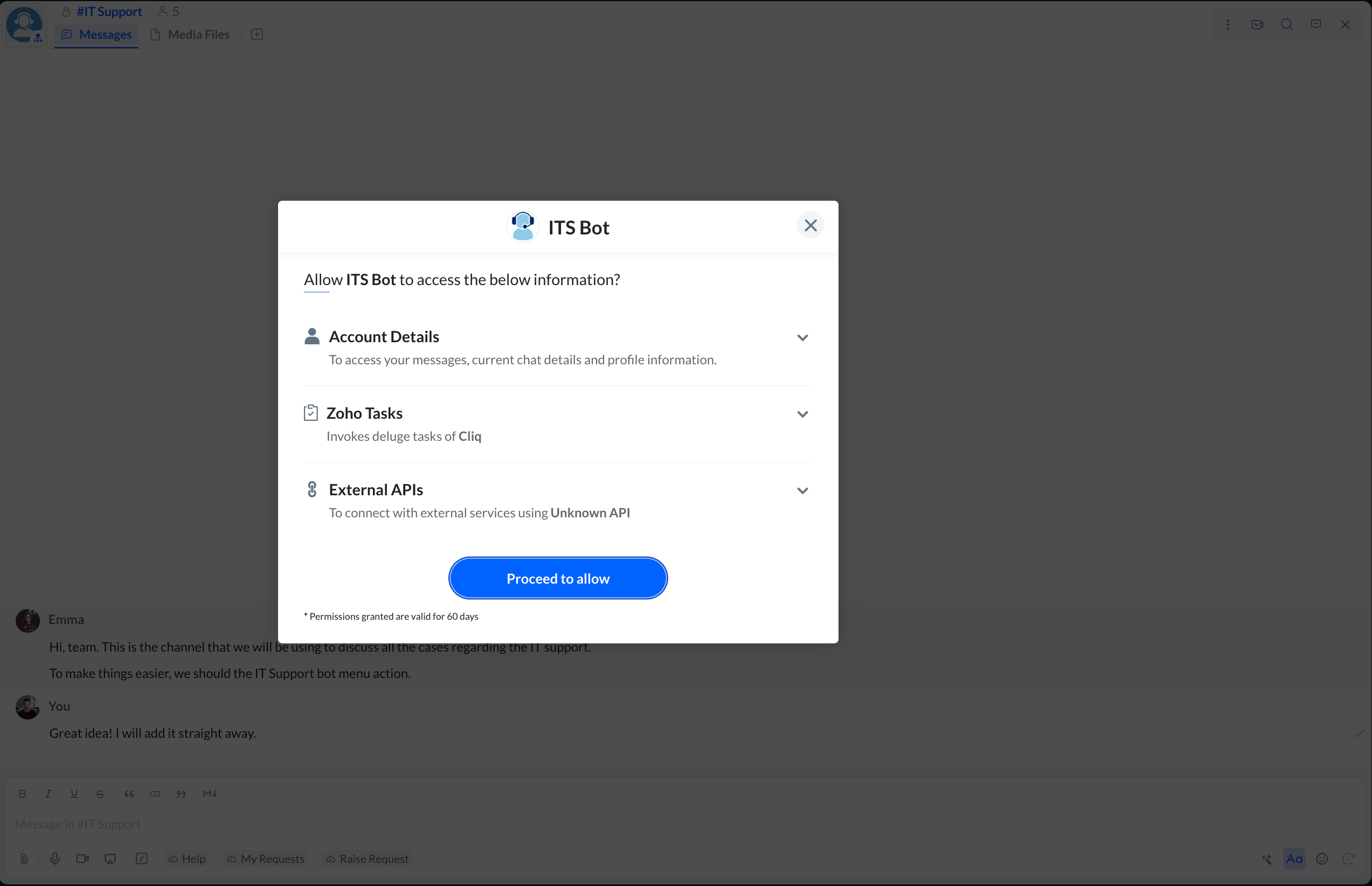
Task: Click the message beginning 'To make things easier'
Action: point(230,674)
